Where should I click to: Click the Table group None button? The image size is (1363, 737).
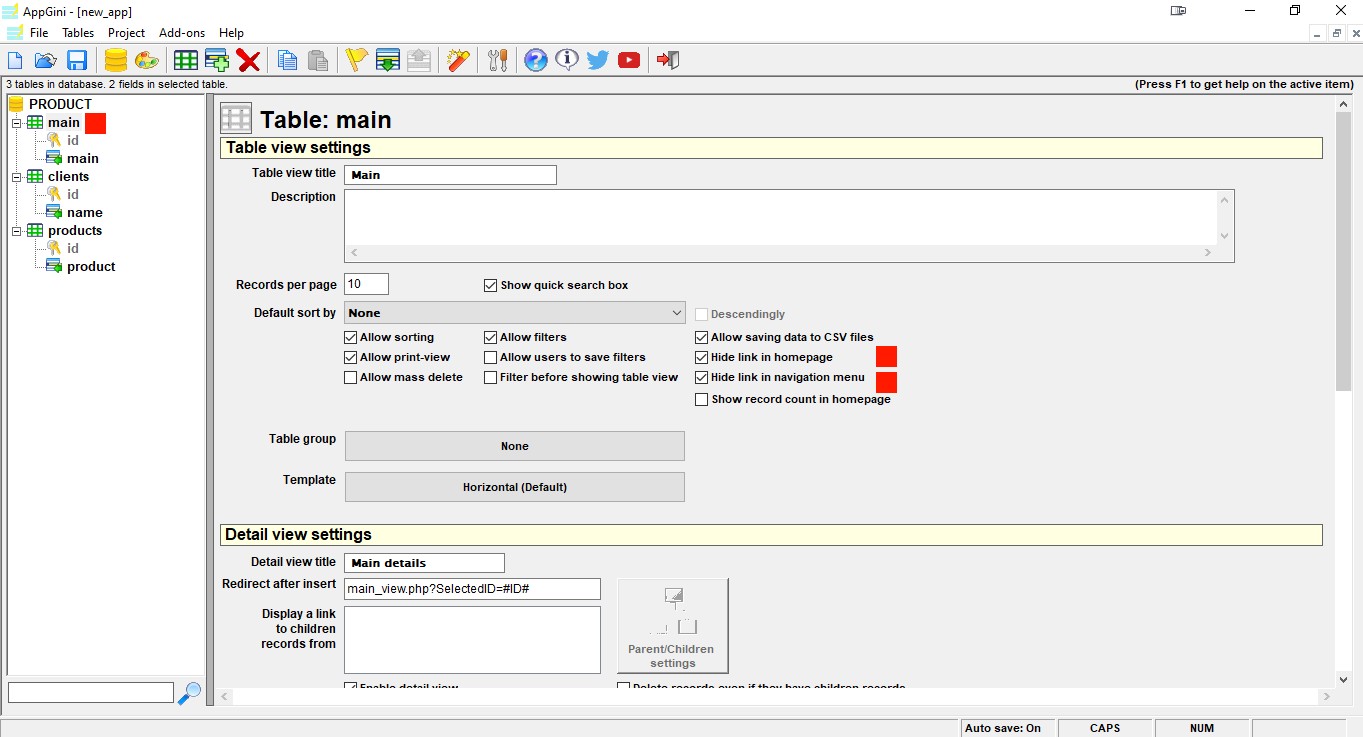click(514, 446)
